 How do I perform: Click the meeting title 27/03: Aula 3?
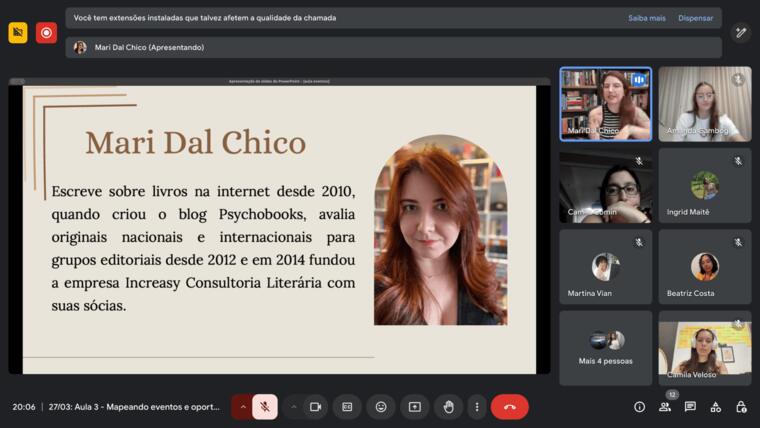pos(134,407)
